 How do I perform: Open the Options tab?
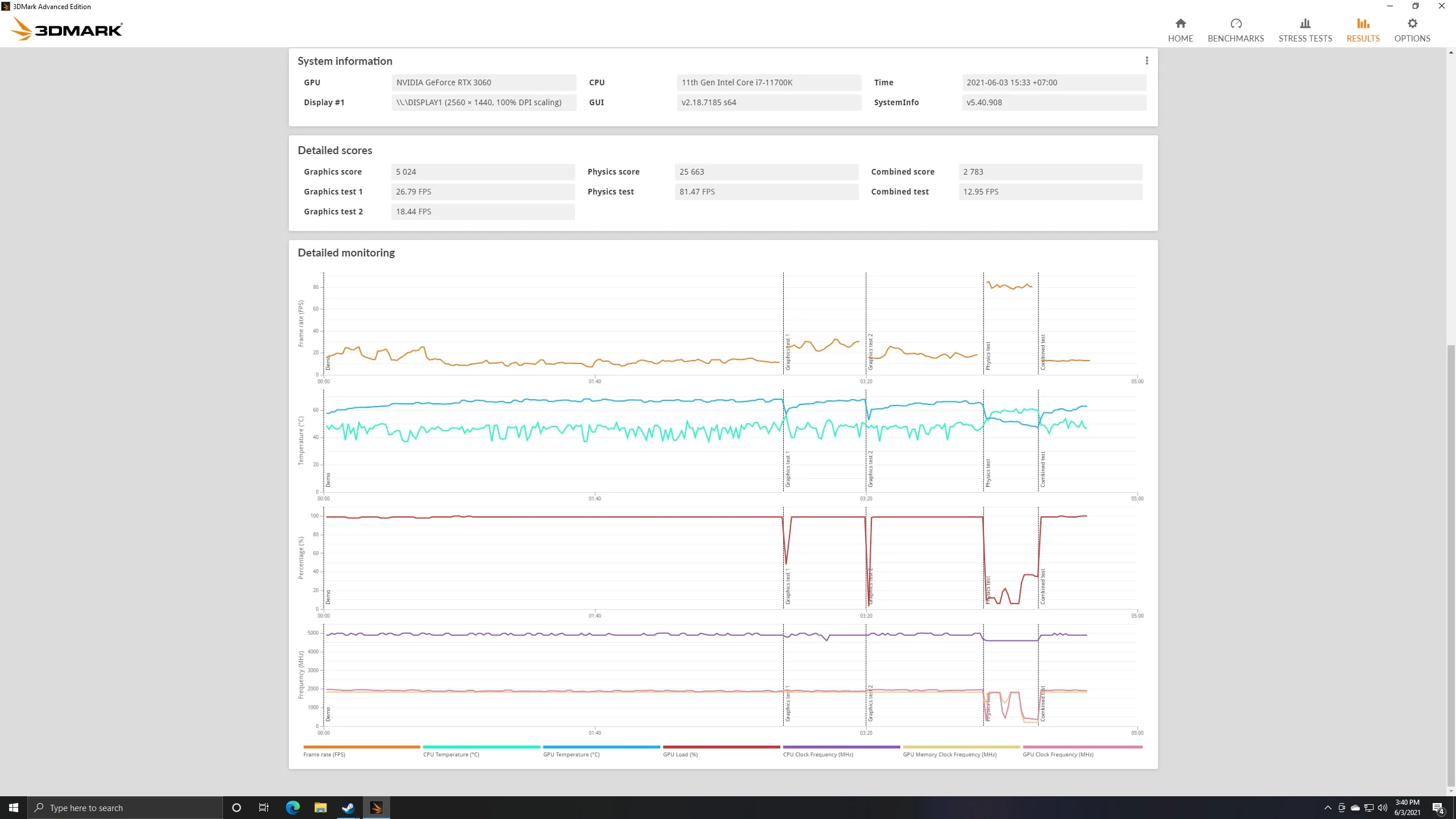[1412, 30]
